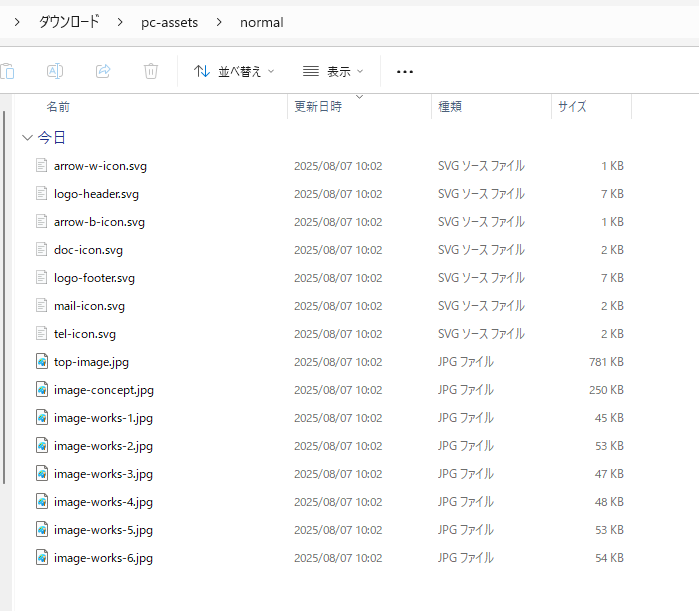Select the file name arrow-w-icon.svg
Image resolution: width=699 pixels, height=611 pixels.
tap(100, 166)
